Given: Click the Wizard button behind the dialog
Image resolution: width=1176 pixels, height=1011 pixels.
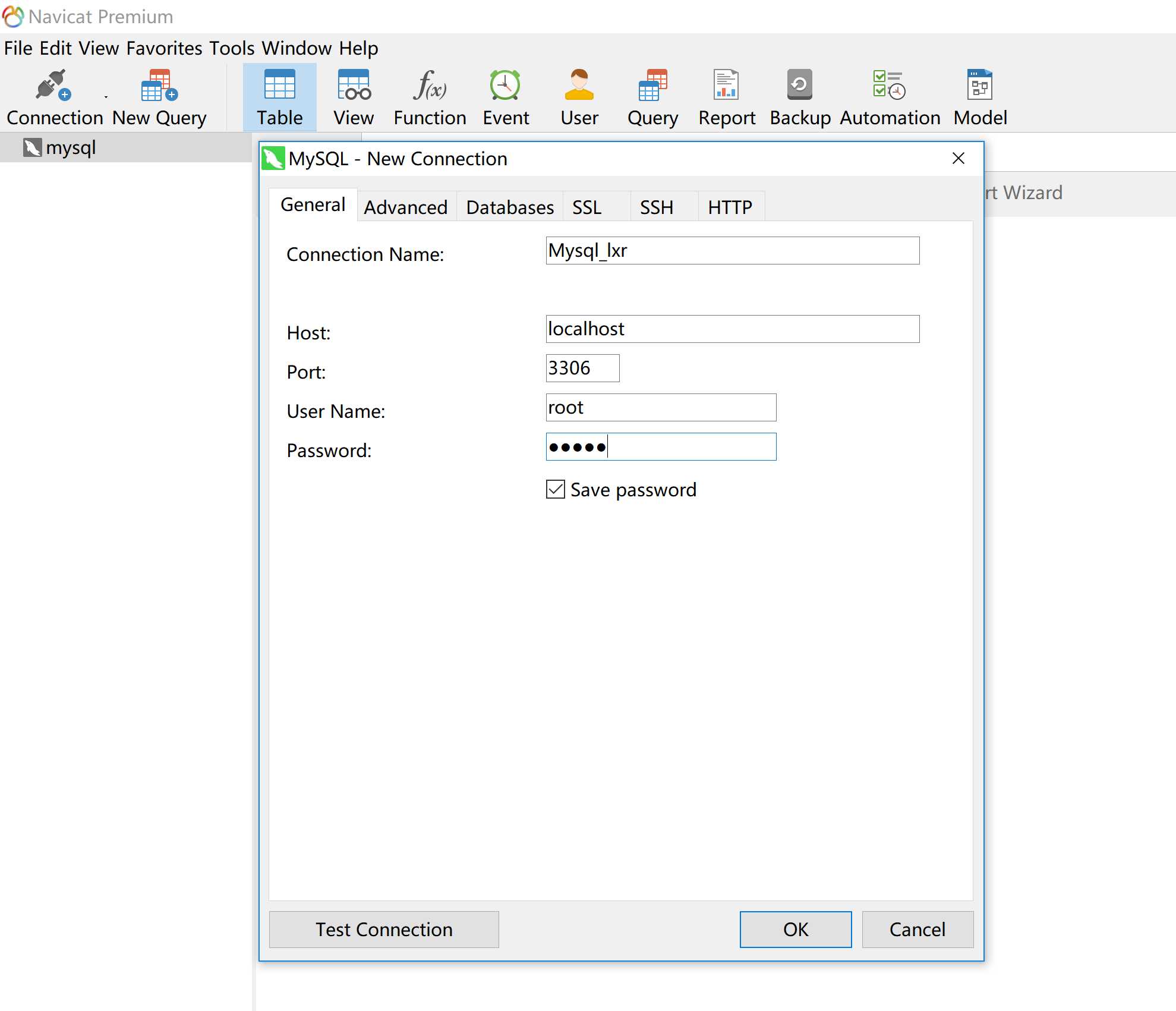Looking at the screenshot, I should (x=1023, y=193).
